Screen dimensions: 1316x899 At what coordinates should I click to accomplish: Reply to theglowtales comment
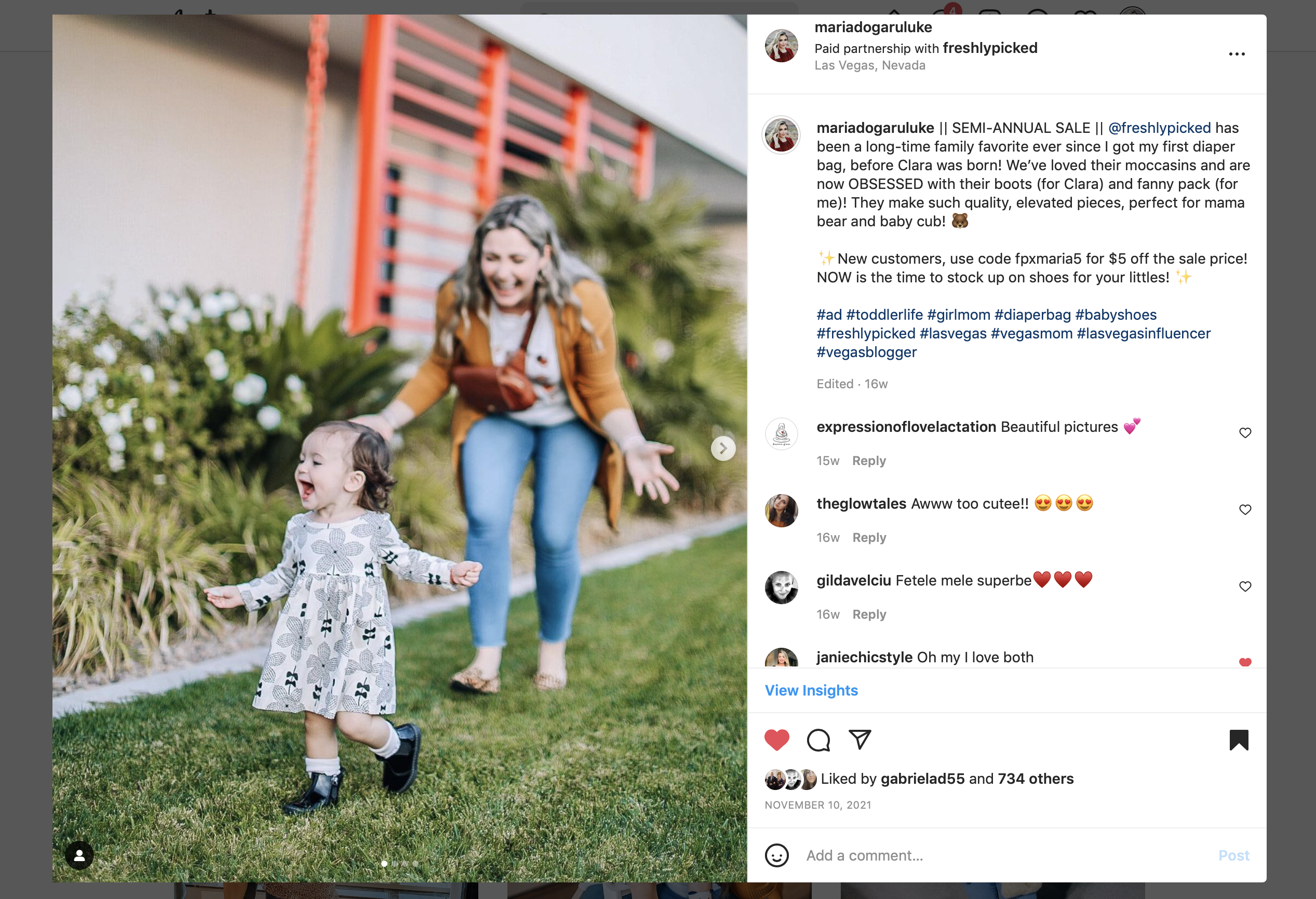pyautogui.click(x=869, y=538)
